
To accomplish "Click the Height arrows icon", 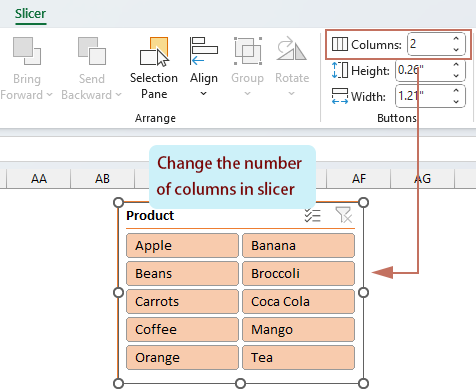I will point(340,70).
